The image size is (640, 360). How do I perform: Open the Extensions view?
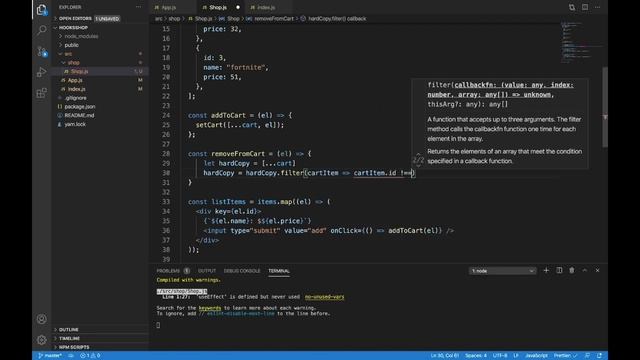tap(42, 93)
